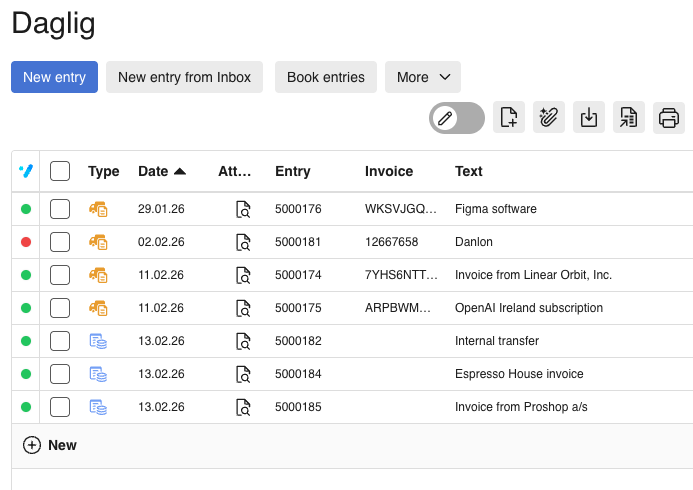693x490 pixels.
Task: Click the printer icon
Action: (669, 118)
